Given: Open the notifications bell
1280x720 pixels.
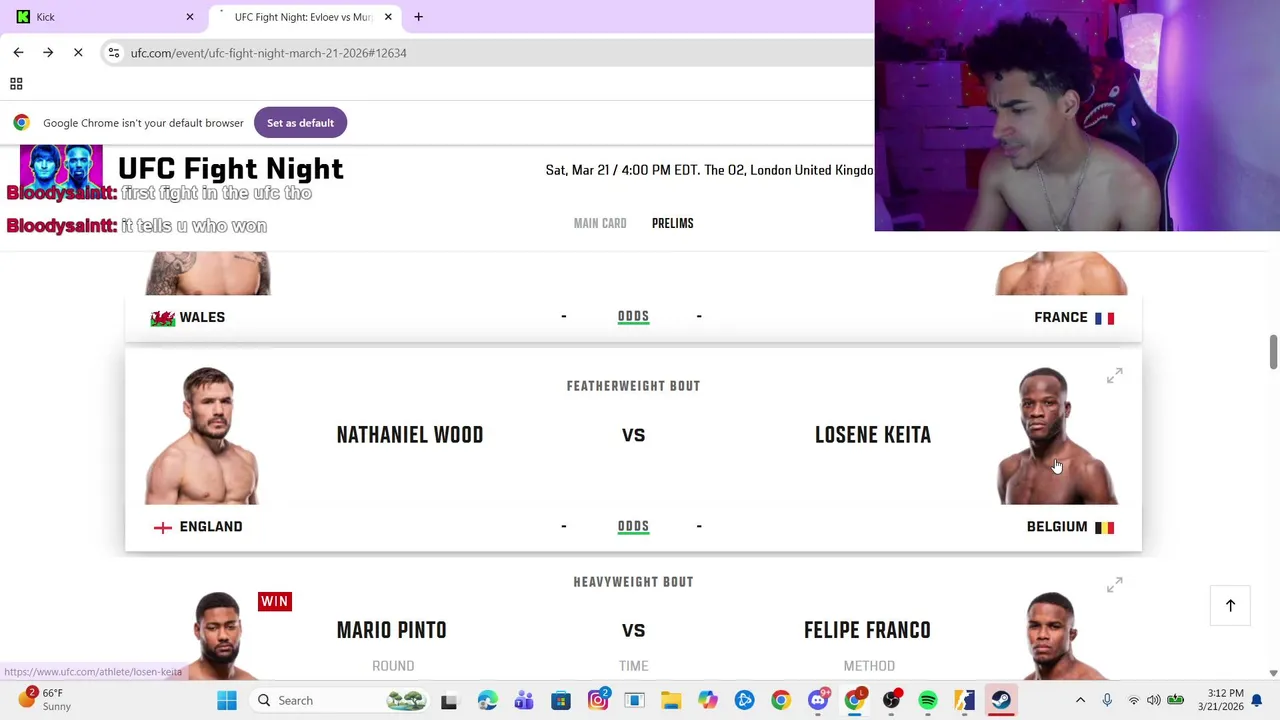Looking at the screenshot, I should [1258, 700].
